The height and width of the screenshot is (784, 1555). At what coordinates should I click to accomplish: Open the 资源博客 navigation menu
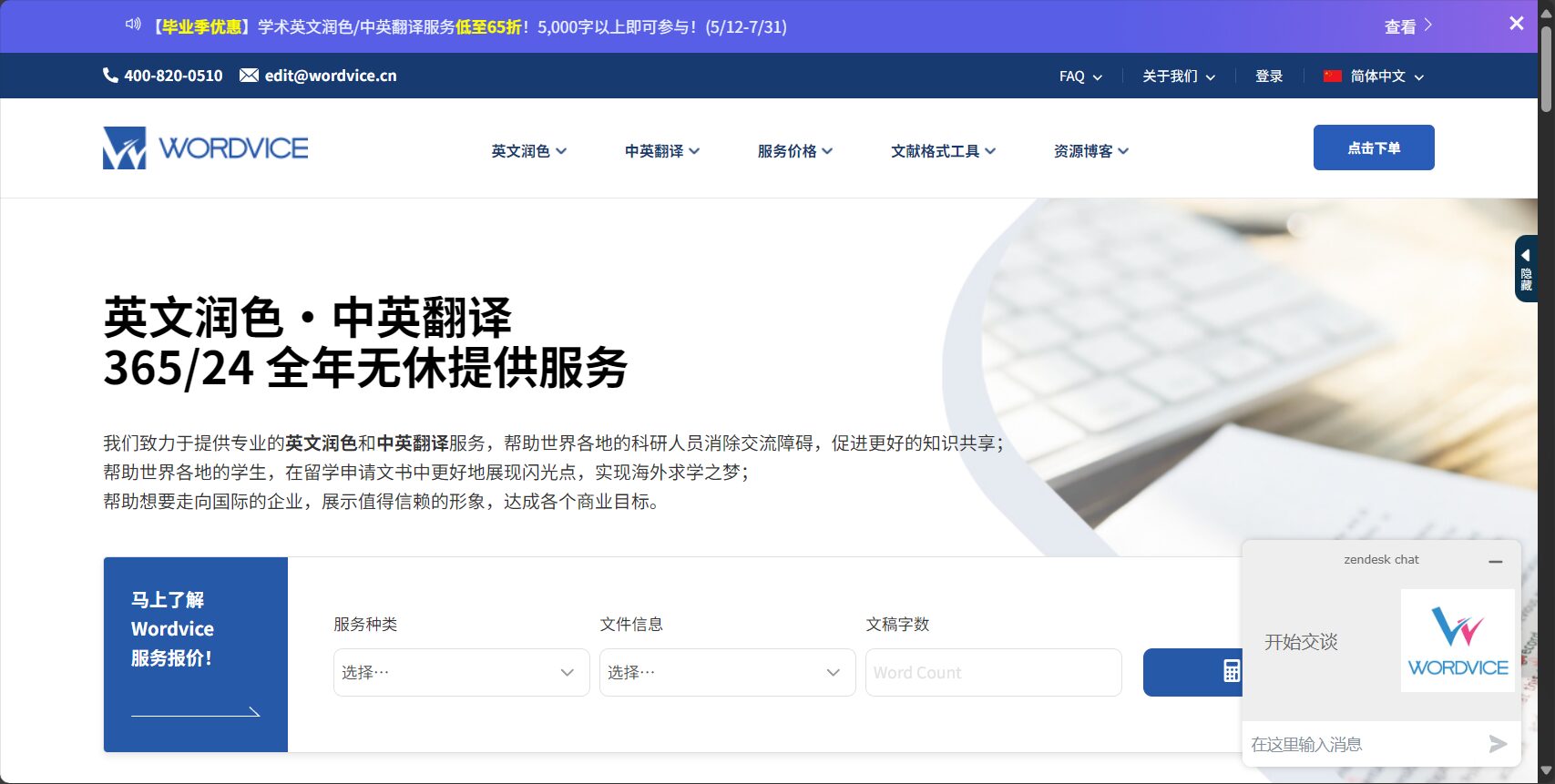pyautogui.click(x=1091, y=151)
